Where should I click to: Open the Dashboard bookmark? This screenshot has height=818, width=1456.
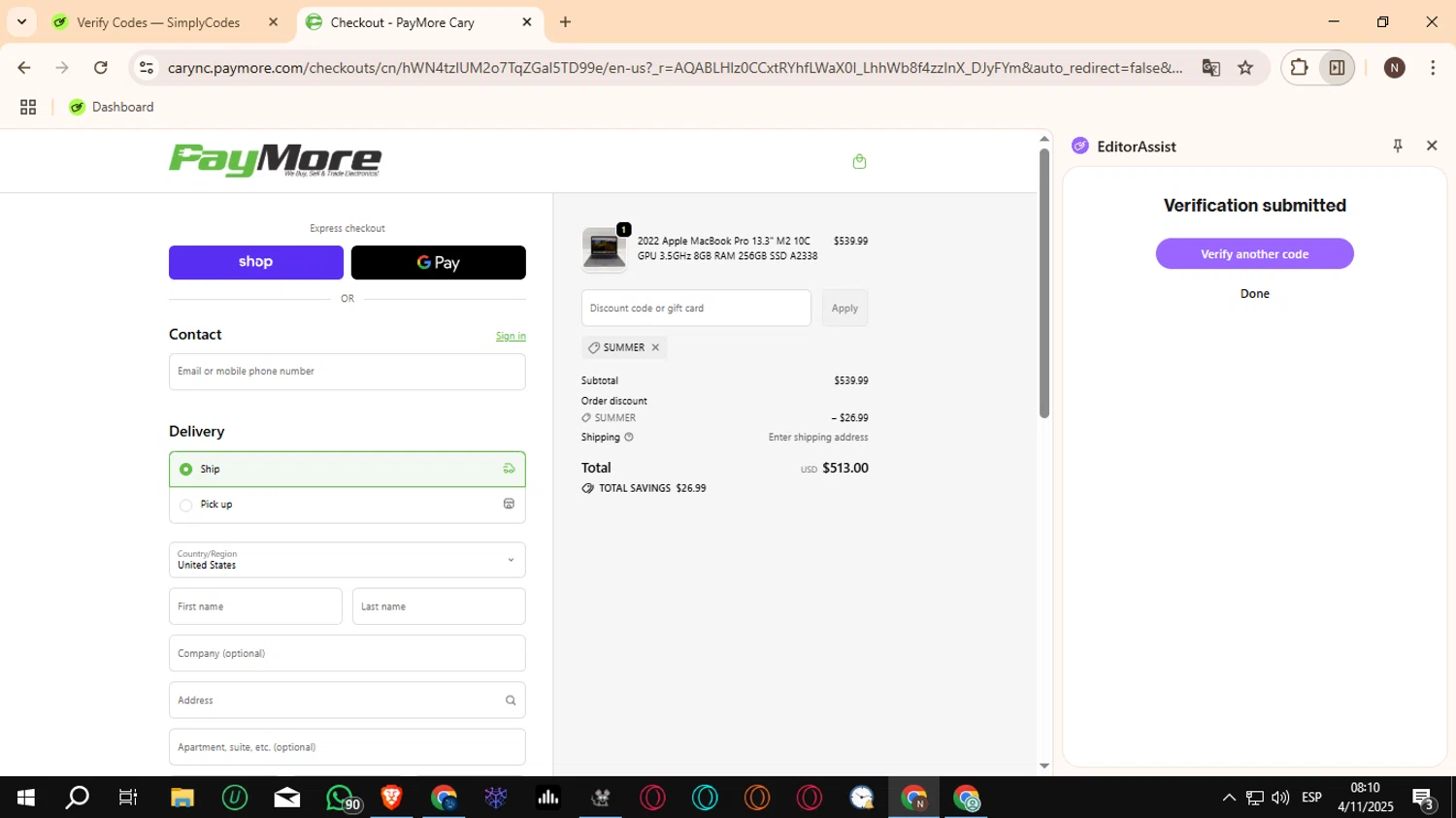point(112,107)
